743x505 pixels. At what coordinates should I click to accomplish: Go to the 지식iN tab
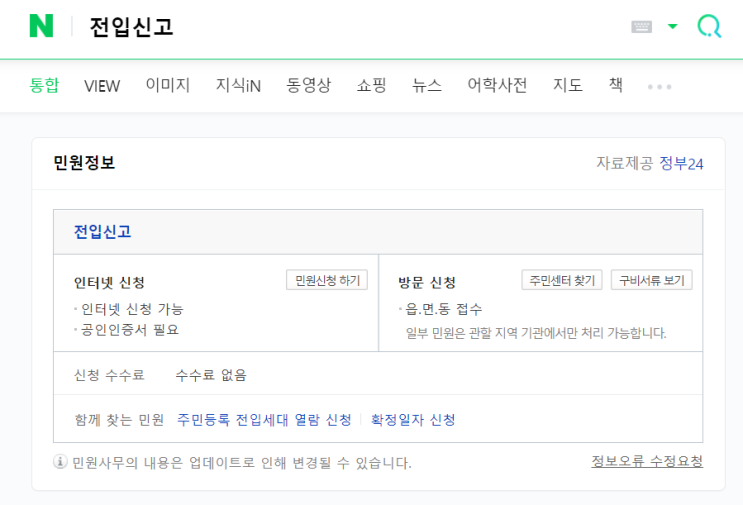click(238, 86)
